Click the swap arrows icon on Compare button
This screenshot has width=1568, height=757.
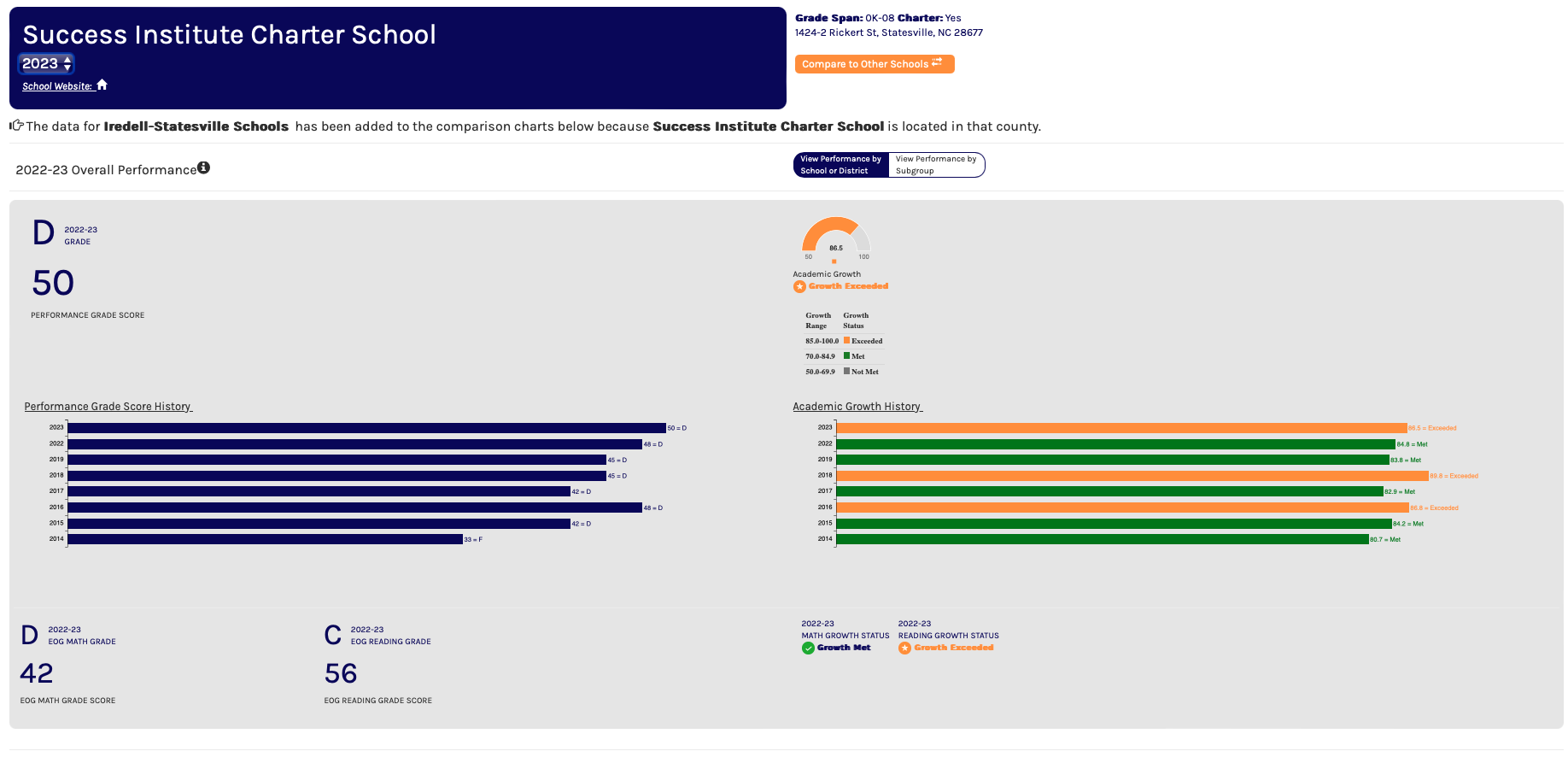[x=937, y=63]
